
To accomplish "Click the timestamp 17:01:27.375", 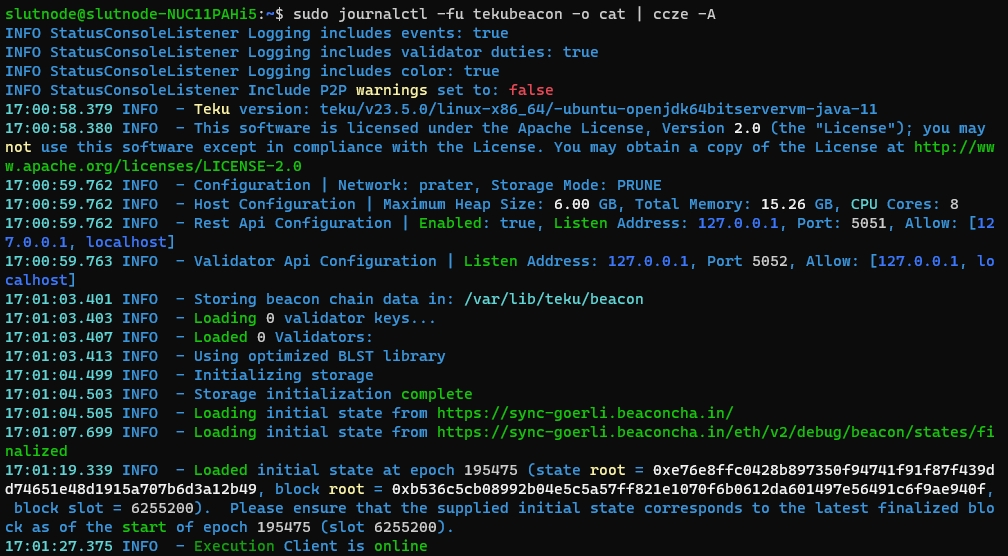I will coord(58,546).
